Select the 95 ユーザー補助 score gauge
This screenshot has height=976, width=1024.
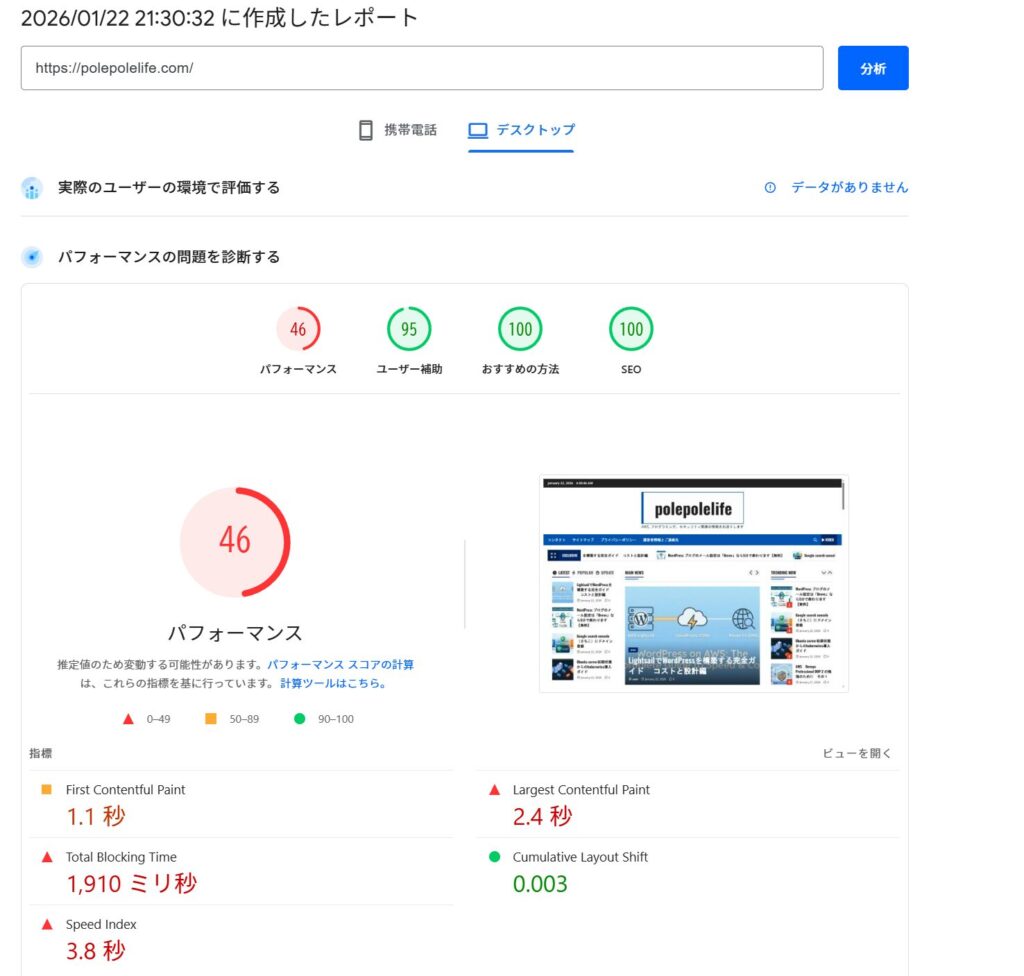click(x=409, y=329)
